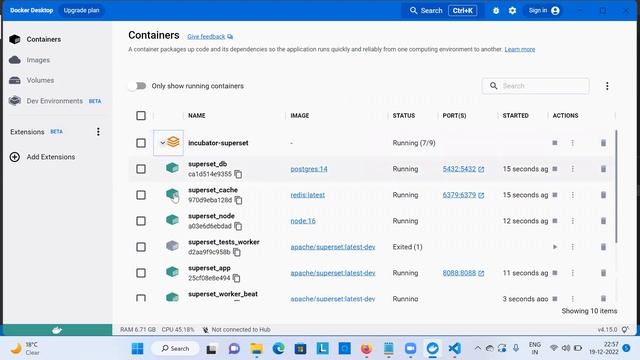Screen dimensions: 640x360
Task: Open the containers list options menu
Action: [607, 86]
